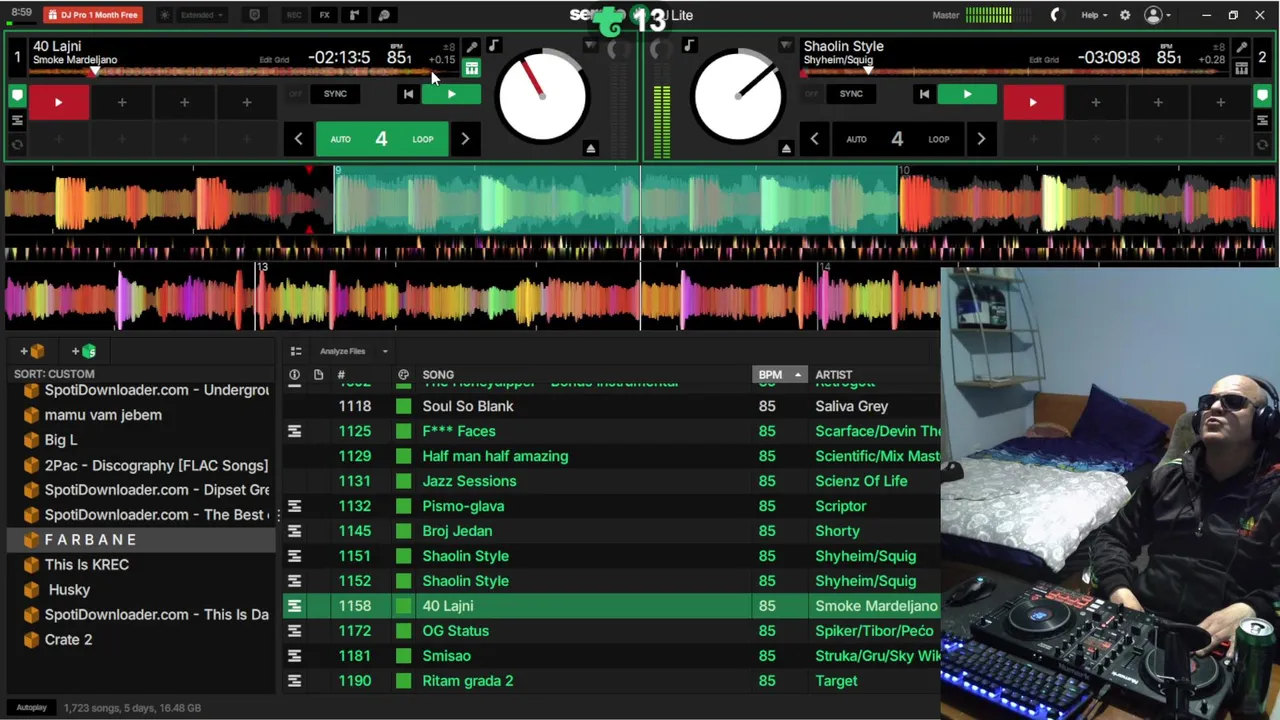Halve deck 1 loop size with left arrow
1280x720 pixels.
point(298,139)
